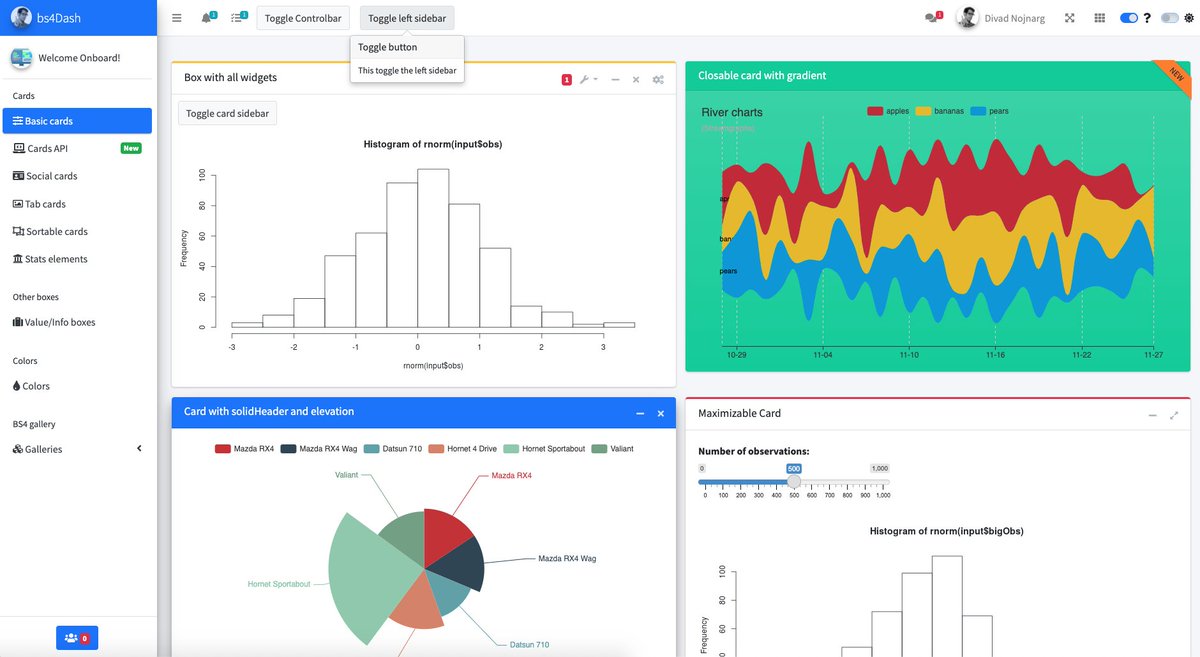Toggle Mazda RX4 Wag legend entry
1200x657 pixels.
(x=320, y=449)
